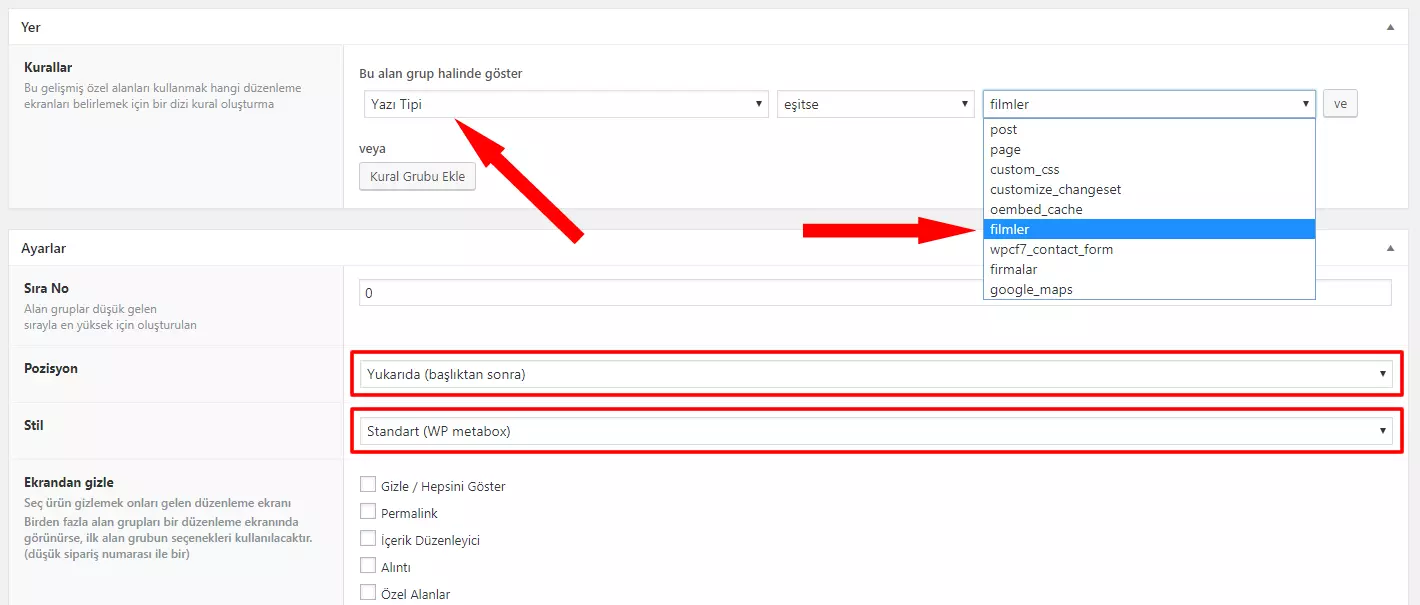1420x605 pixels.
Task: Click Kural Grubu Ekle button
Action: 418,177
